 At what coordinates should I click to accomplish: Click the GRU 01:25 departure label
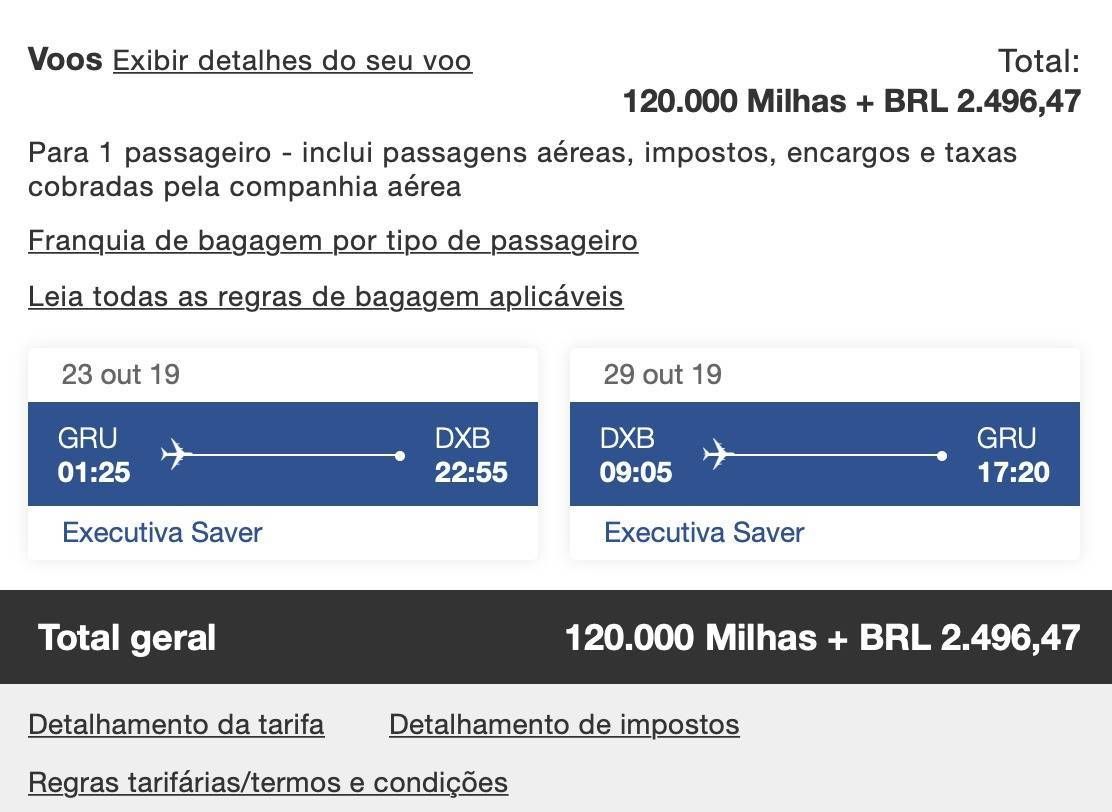94,455
